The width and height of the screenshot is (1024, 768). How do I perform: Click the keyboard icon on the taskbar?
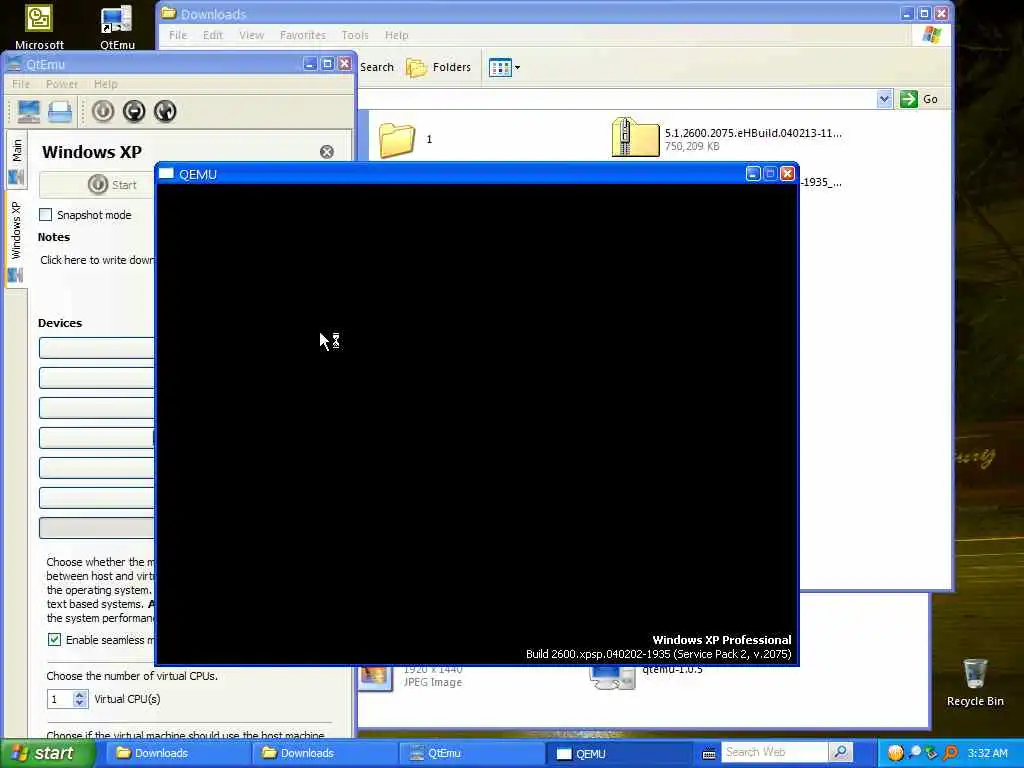click(x=709, y=754)
